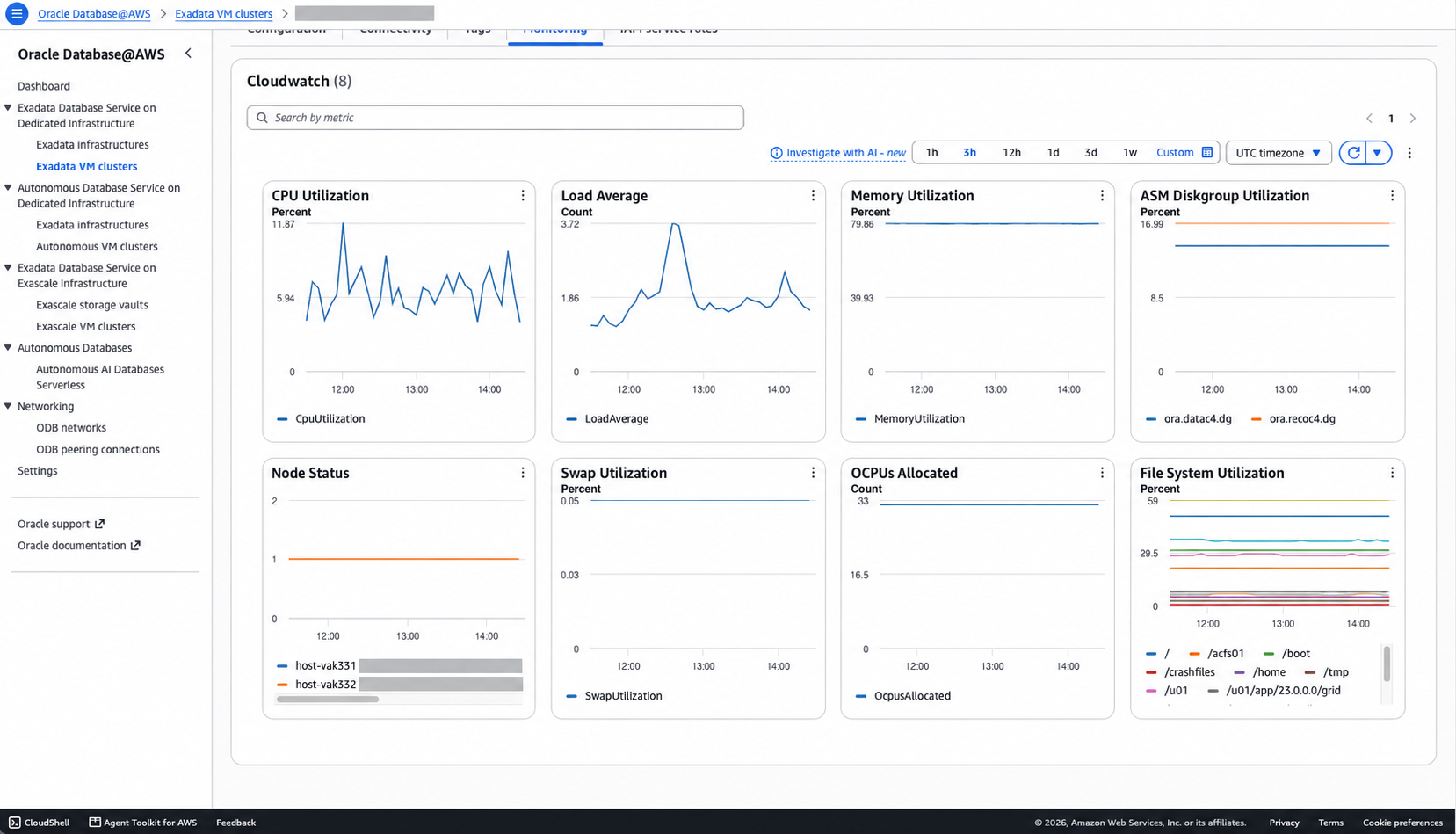
Task: Select the 12h time range
Action: coord(1011,153)
